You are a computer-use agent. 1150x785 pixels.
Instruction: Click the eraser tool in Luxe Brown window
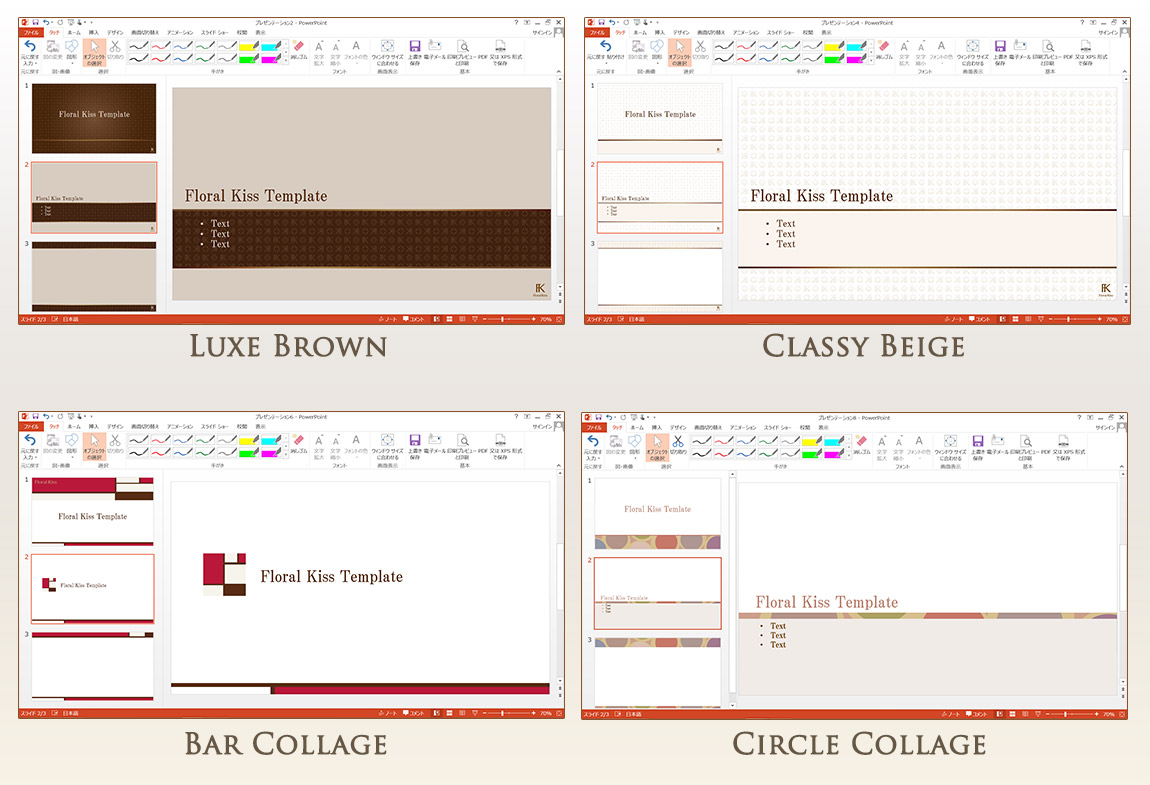(299, 48)
